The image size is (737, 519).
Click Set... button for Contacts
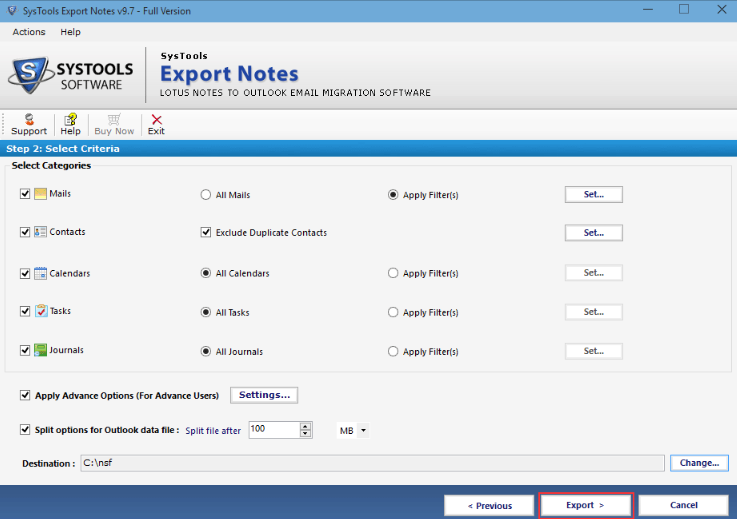(x=594, y=233)
